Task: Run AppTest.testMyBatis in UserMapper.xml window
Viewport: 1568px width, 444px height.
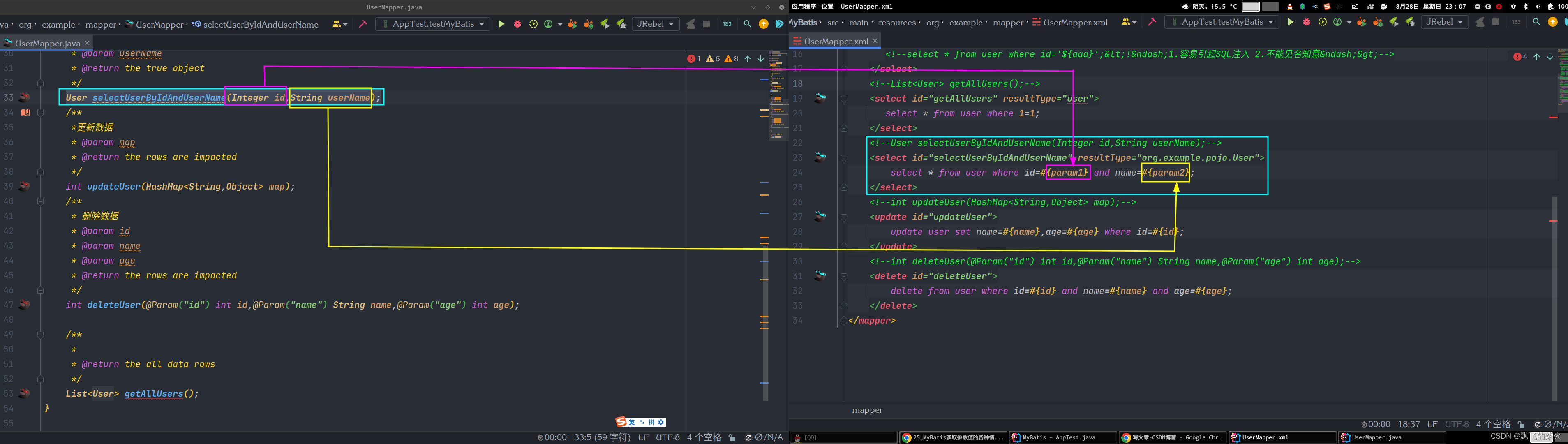Action: [x=1290, y=22]
